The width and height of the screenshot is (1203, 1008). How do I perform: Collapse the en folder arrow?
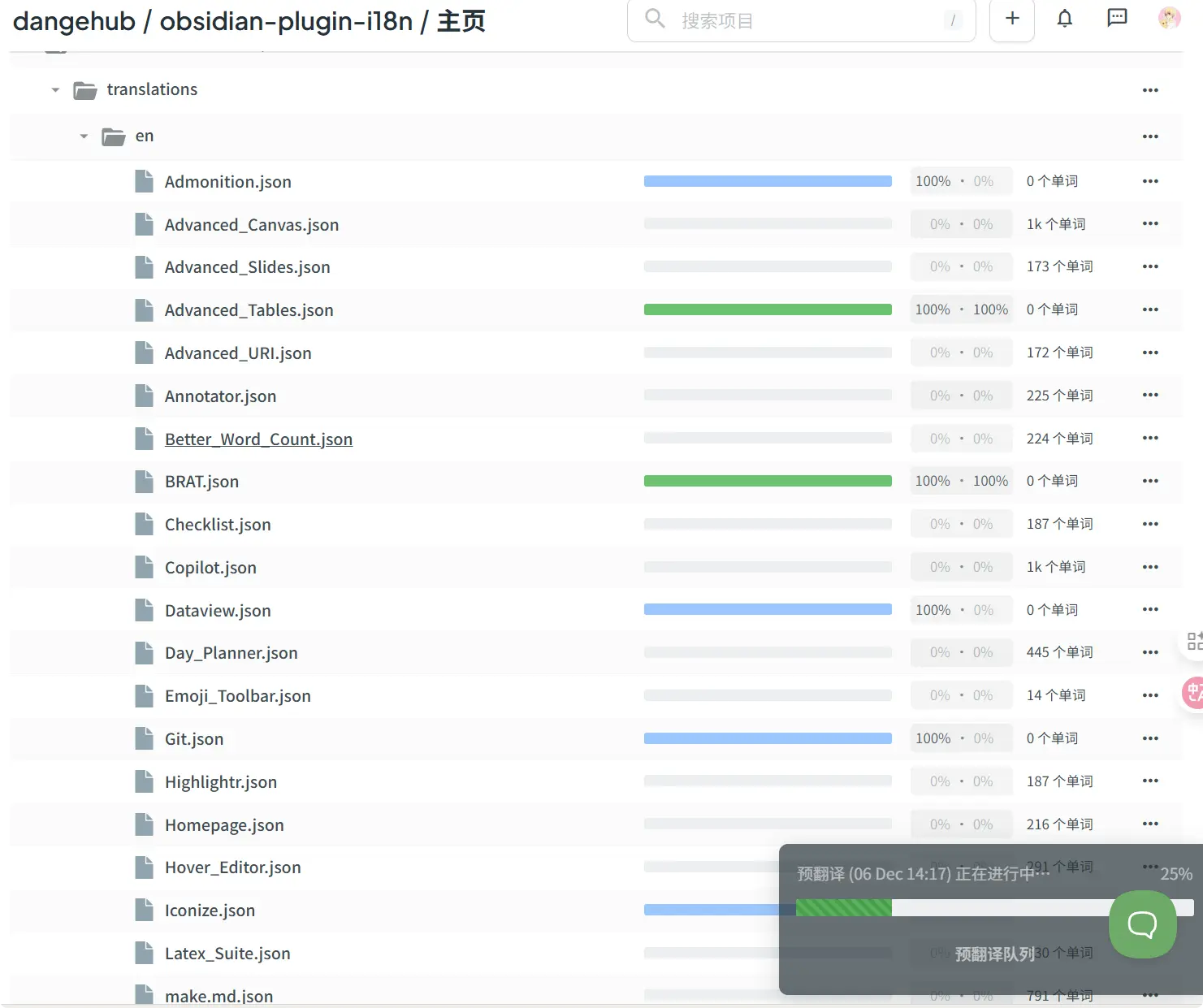[84, 136]
